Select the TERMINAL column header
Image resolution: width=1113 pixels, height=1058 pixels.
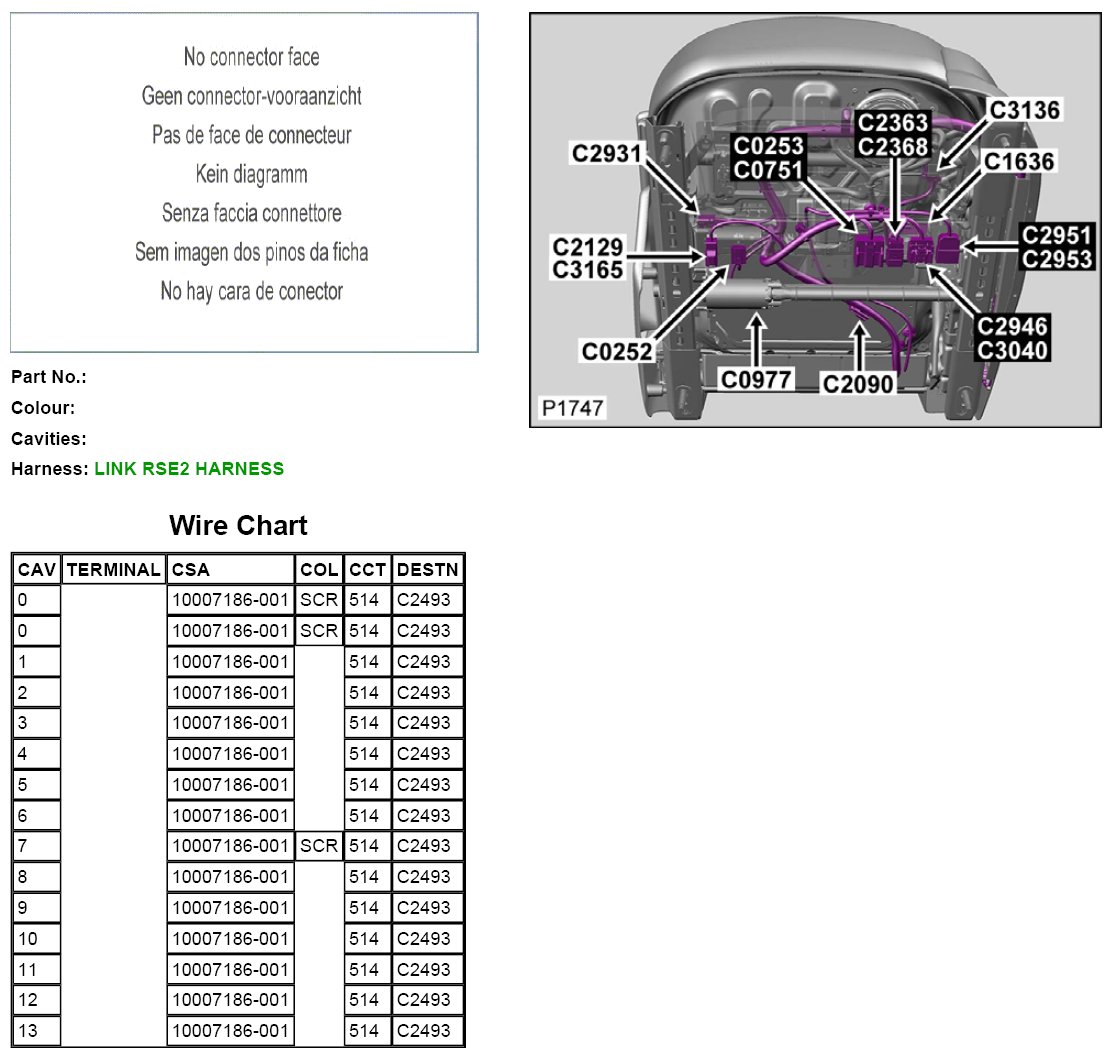tap(113, 570)
